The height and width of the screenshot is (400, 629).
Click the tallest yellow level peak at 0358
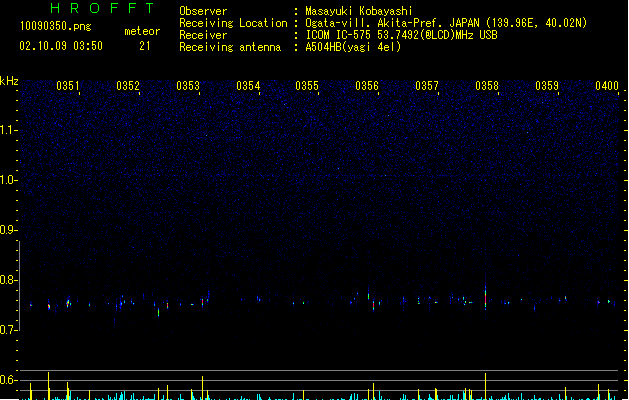pos(485,386)
